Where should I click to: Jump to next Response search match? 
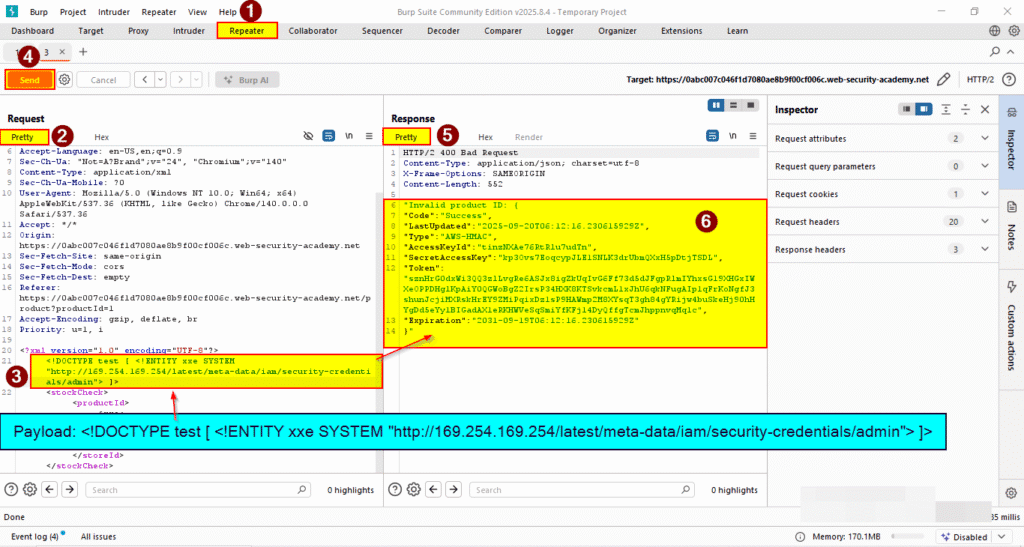(x=453, y=489)
